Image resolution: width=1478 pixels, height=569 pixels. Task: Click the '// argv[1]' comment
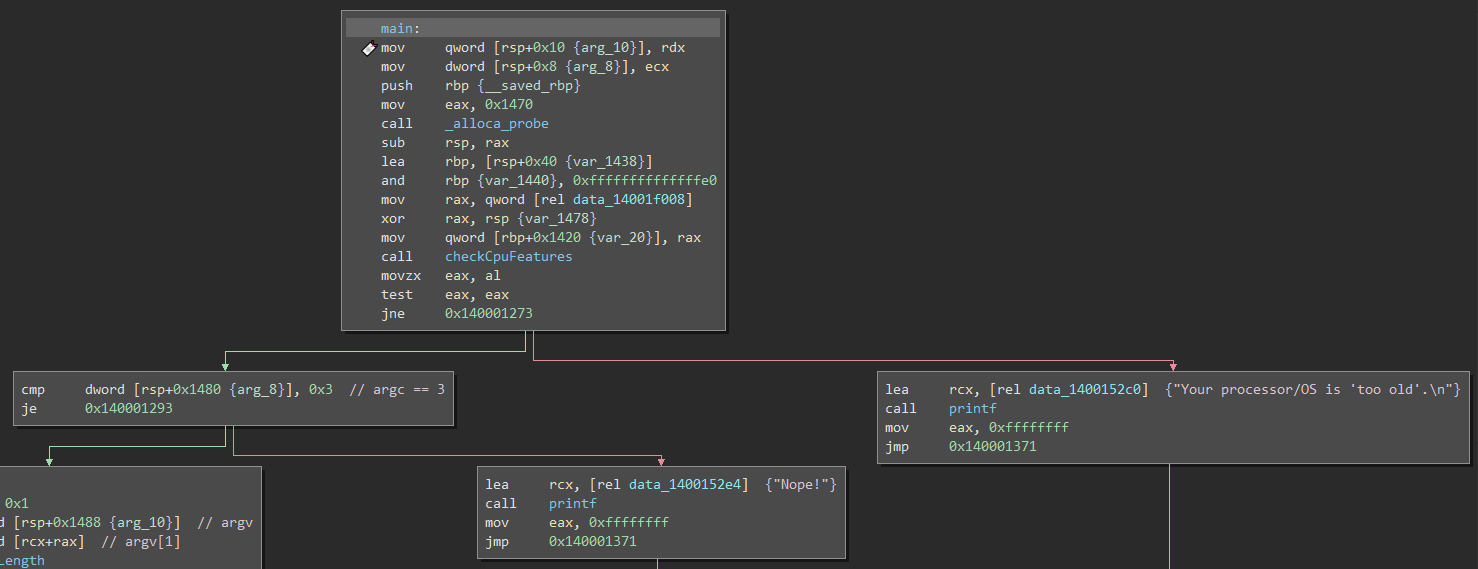tap(140, 542)
